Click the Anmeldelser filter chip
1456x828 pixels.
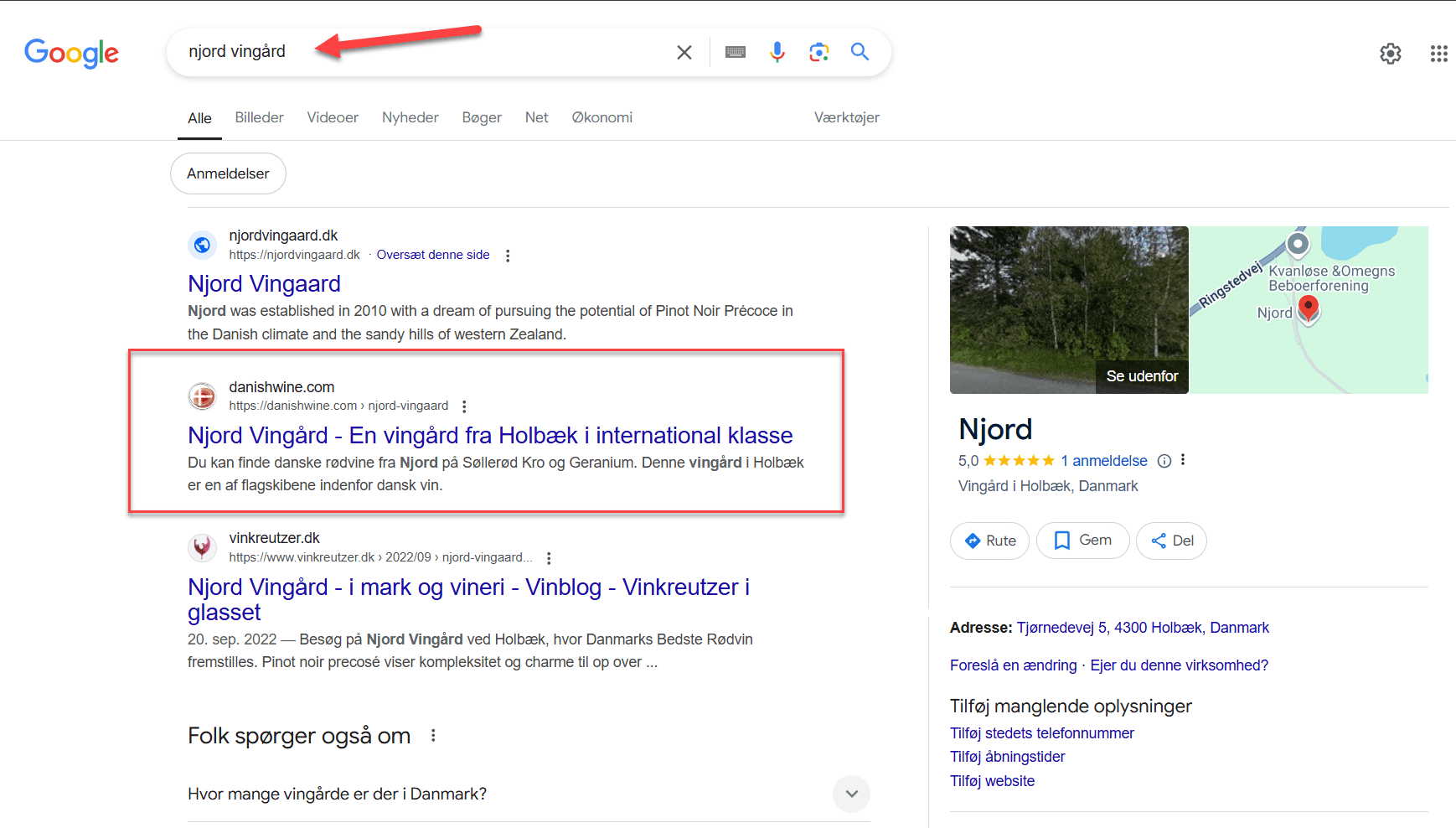pos(228,173)
